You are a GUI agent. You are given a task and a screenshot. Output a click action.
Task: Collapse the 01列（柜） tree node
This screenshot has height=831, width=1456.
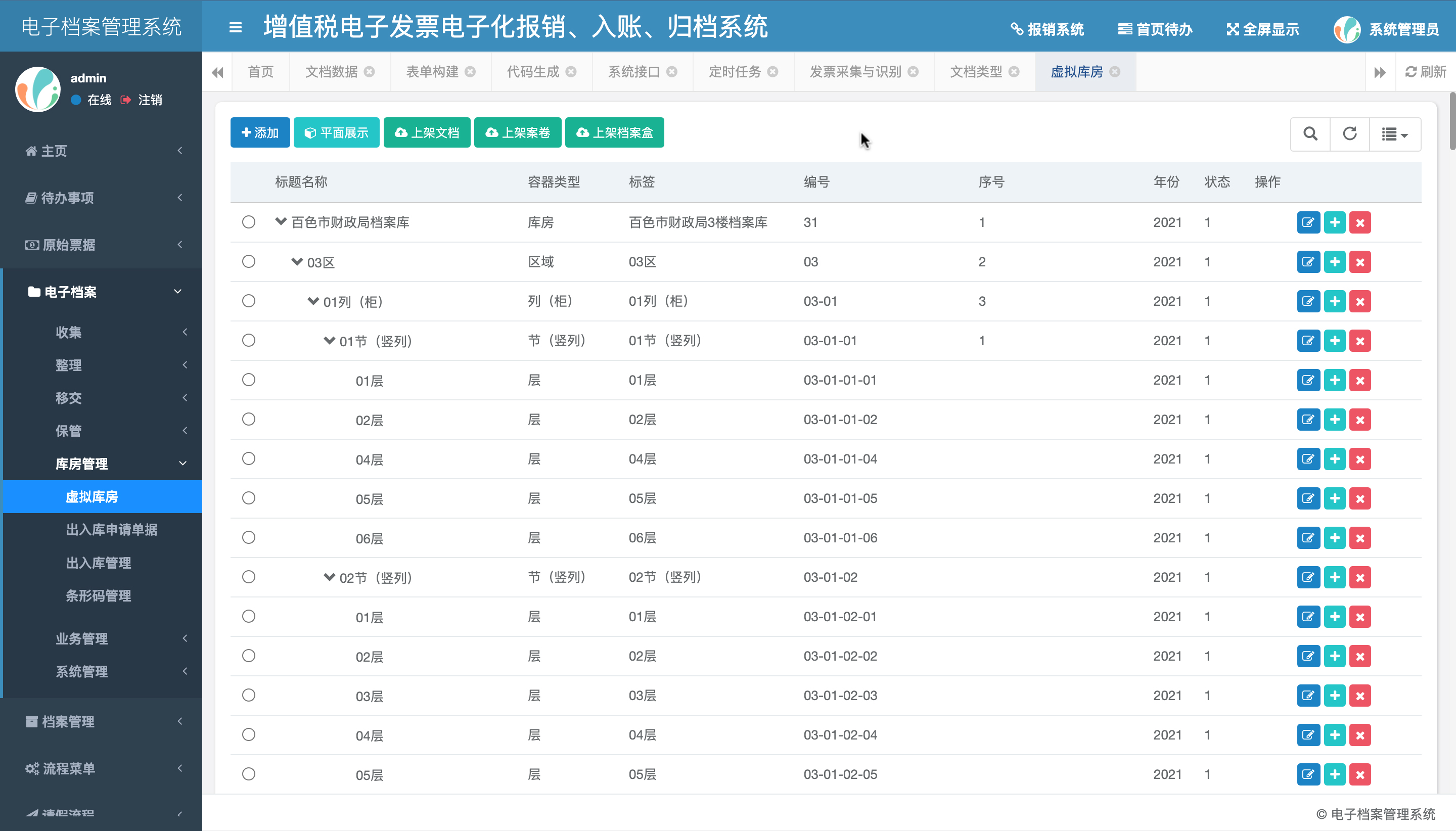click(x=313, y=301)
